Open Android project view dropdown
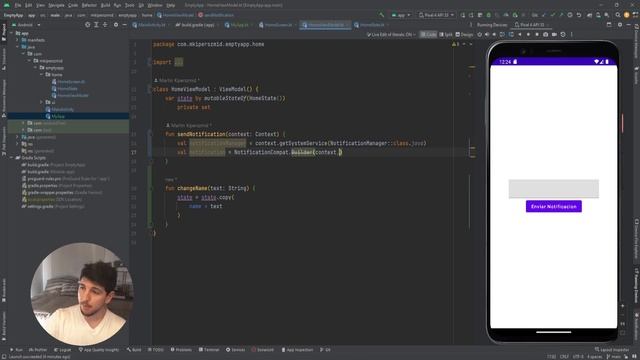The height and width of the screenshot is (360, 640). (29, 25)
